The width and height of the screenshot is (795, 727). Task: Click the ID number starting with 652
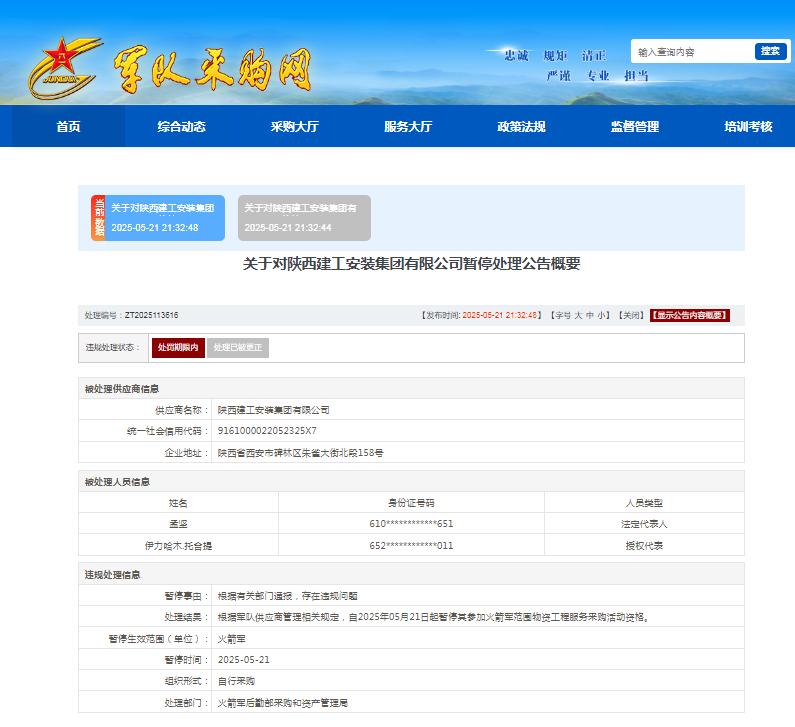pyautogui.click(x=411, y=546)
